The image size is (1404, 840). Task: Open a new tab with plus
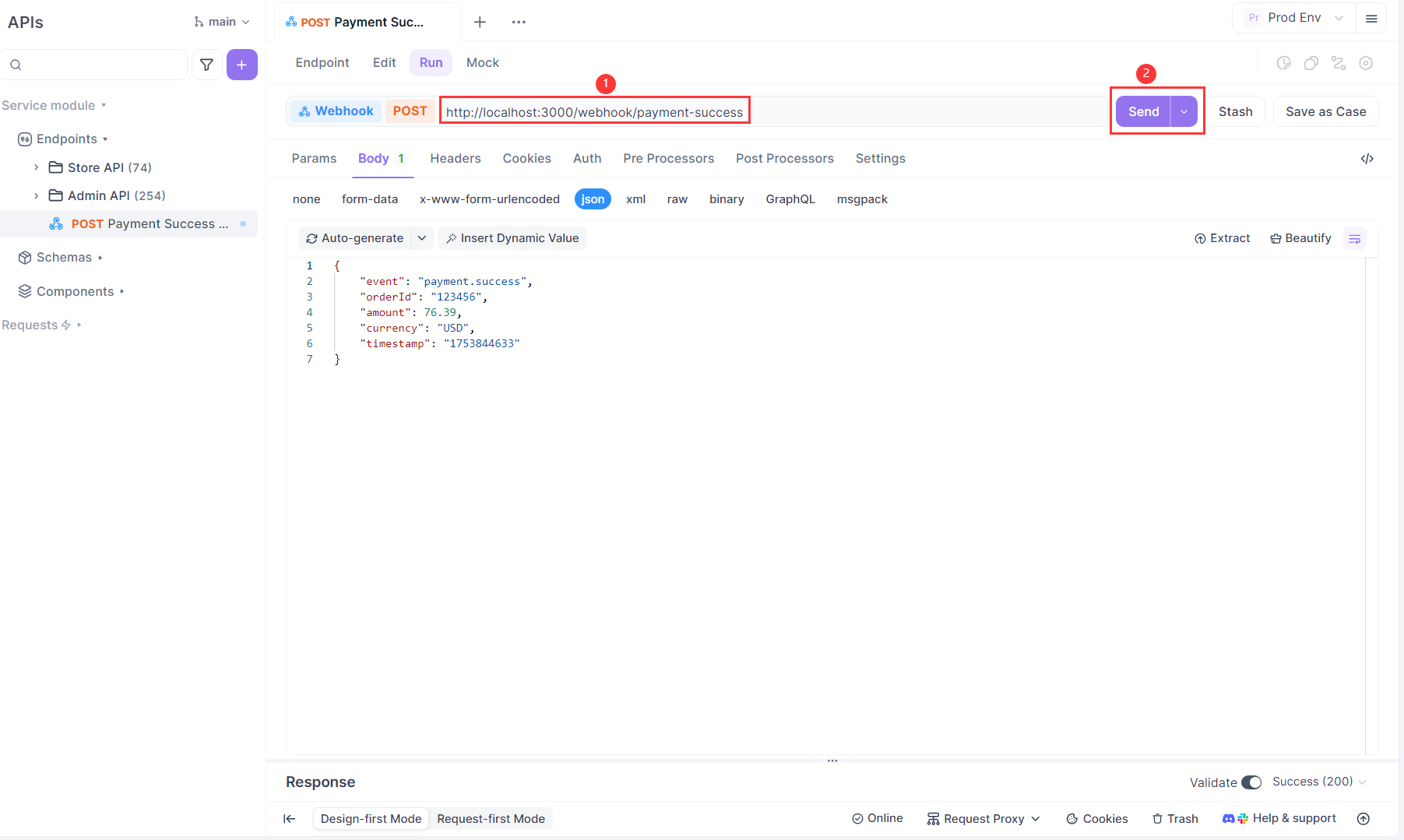(x=480, y=22)
